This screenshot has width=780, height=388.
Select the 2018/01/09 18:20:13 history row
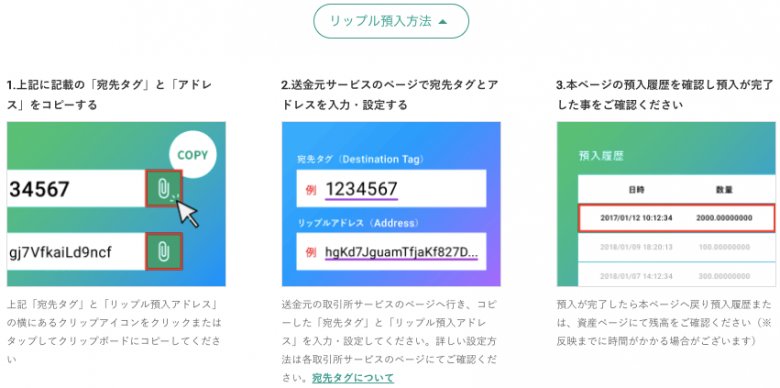[x=677, y=247]
